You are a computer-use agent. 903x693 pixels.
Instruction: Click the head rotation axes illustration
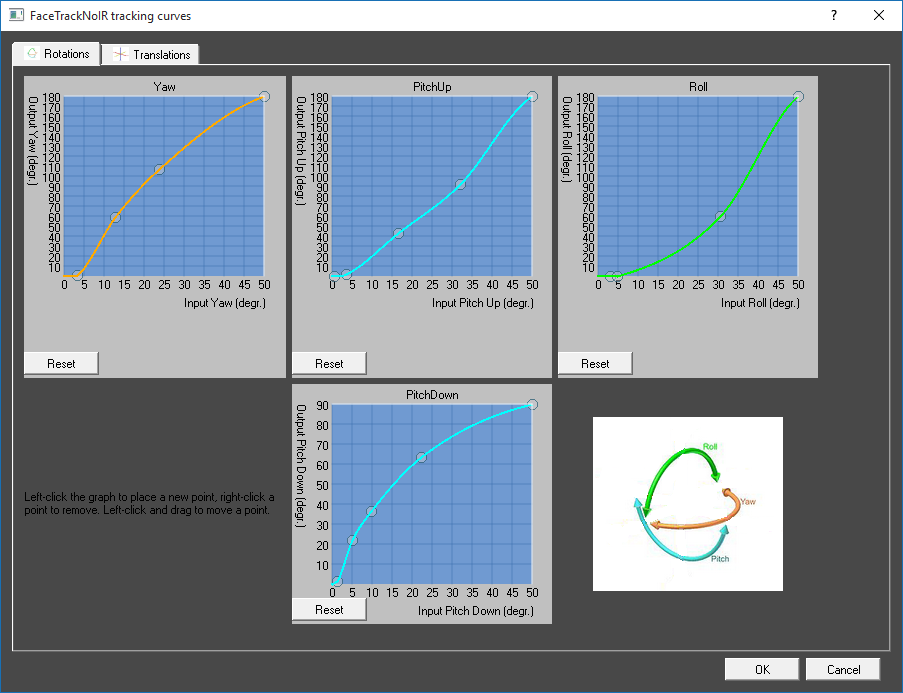688,504
